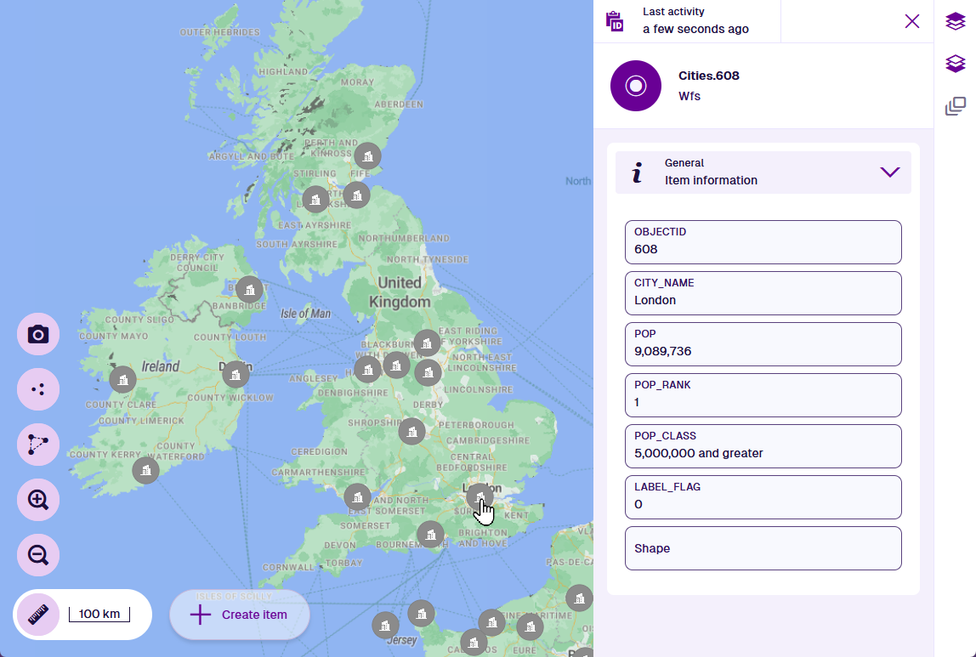Viewport: 976px width, 657px height.
Task: Click the 100 km scale bar
Action: pyautogui.click(x=99, y=614)
